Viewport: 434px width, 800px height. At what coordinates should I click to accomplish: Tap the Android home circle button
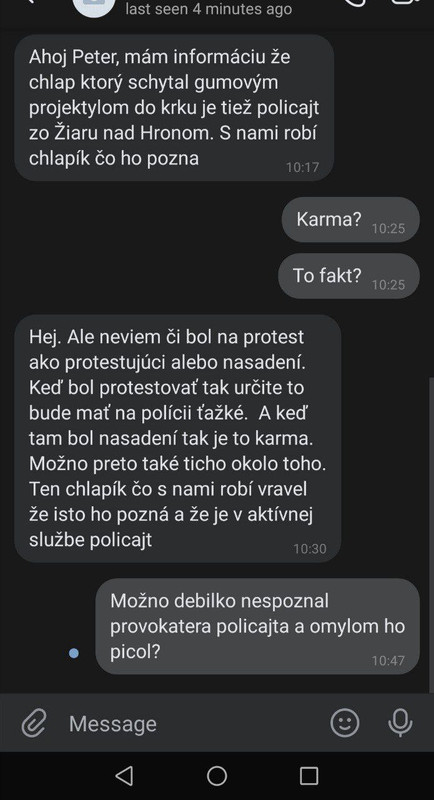click(x=217, y=776)
